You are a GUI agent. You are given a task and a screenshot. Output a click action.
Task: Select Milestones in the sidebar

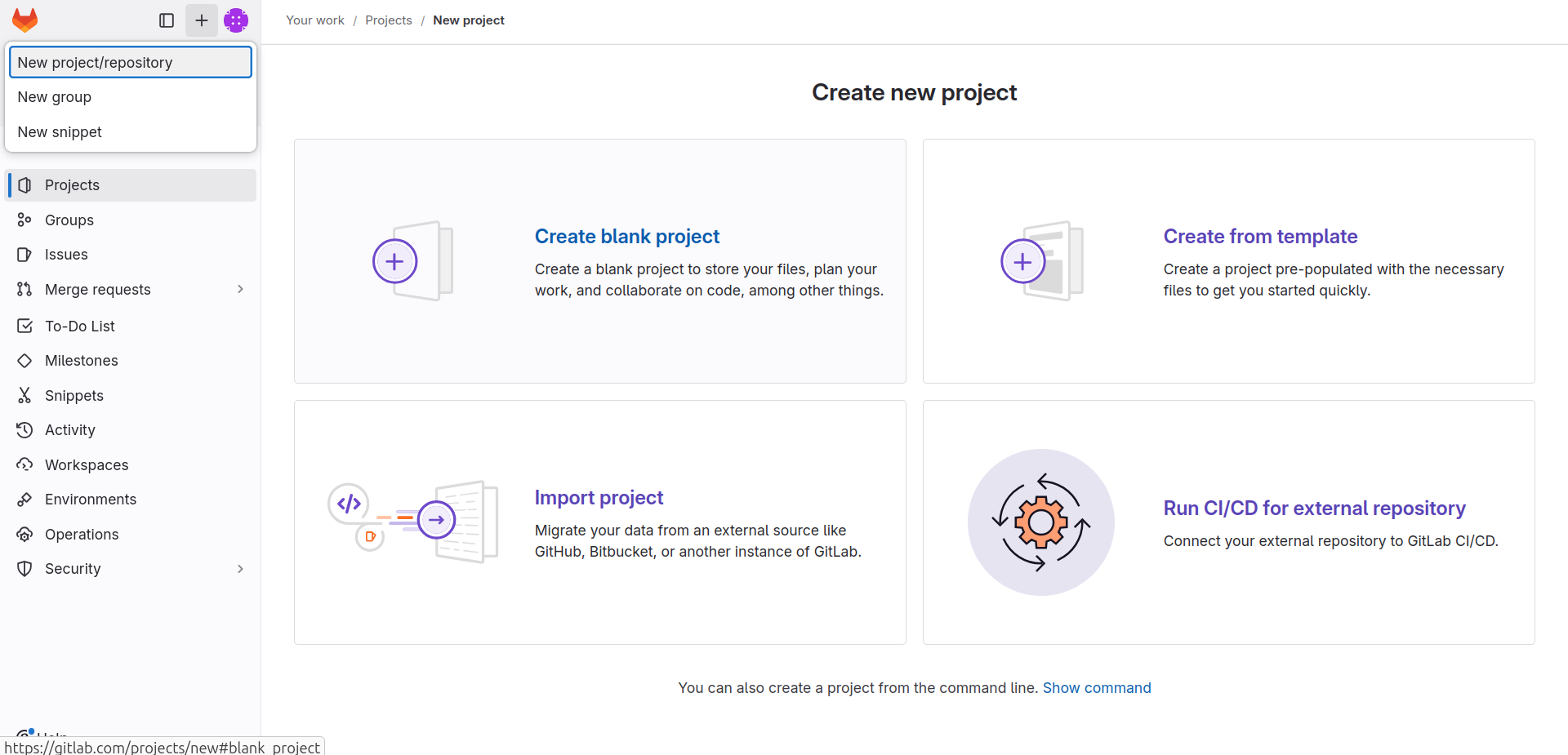click(80, 360)
